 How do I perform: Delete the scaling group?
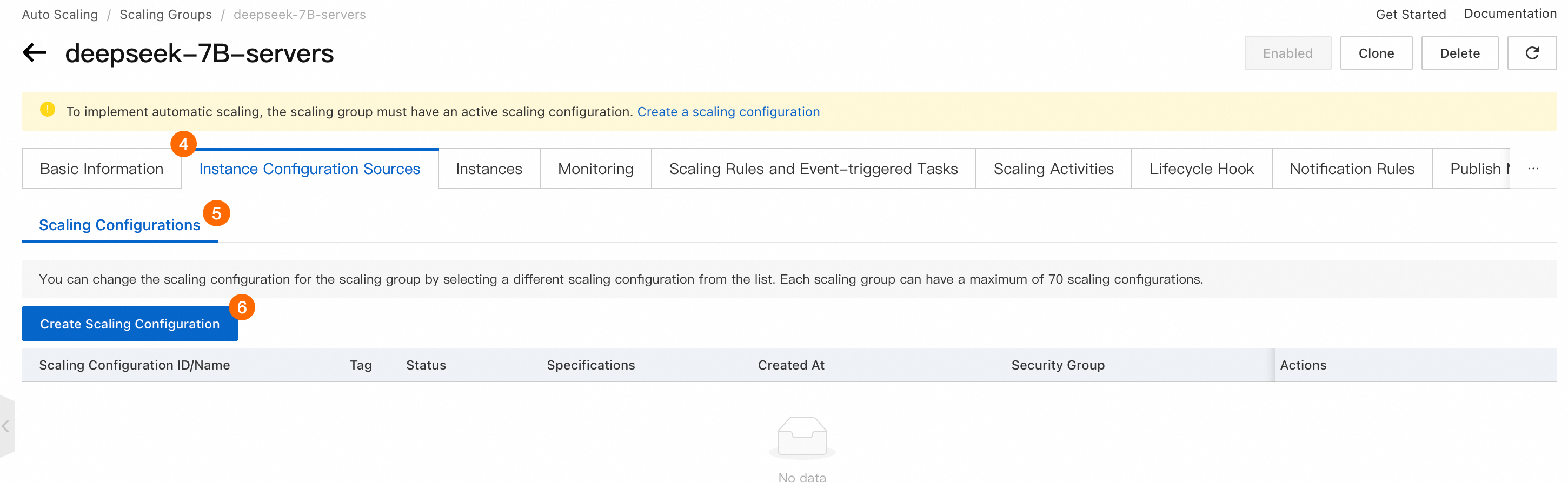click(x=1459, y=53)
